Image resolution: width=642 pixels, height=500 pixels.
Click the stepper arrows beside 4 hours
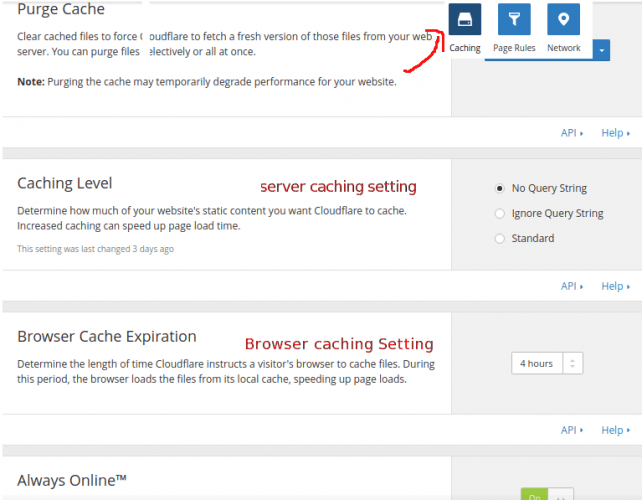pos(572,363)
